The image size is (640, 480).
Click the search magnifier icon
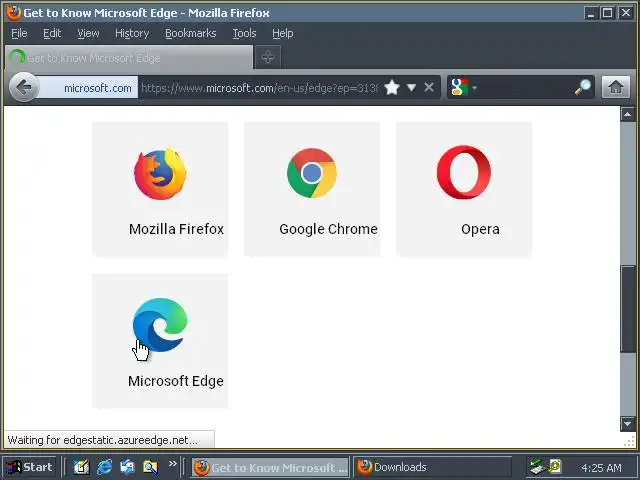tap(582, 87)
